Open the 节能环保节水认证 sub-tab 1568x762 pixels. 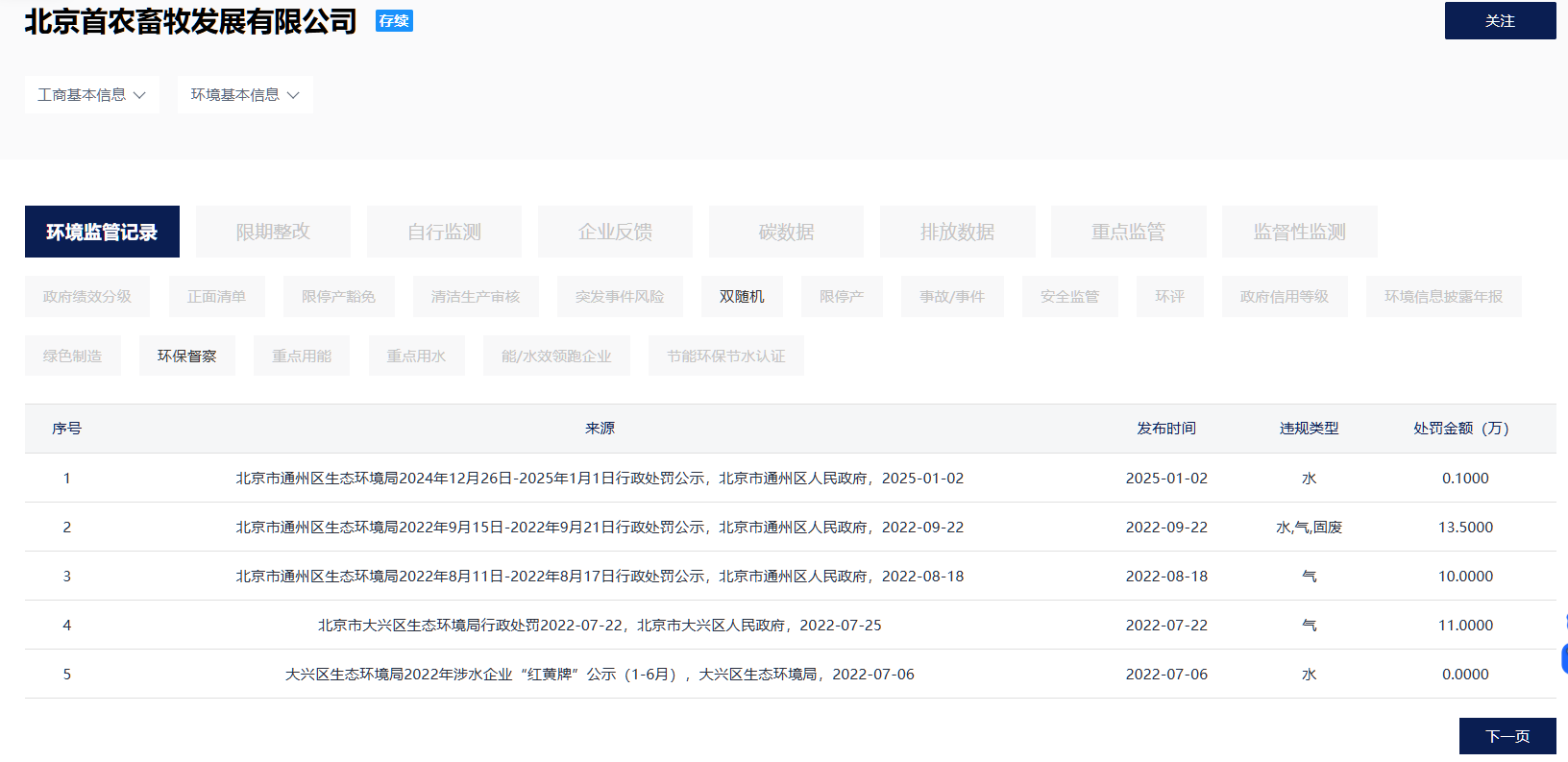click(x=726, y=356)
